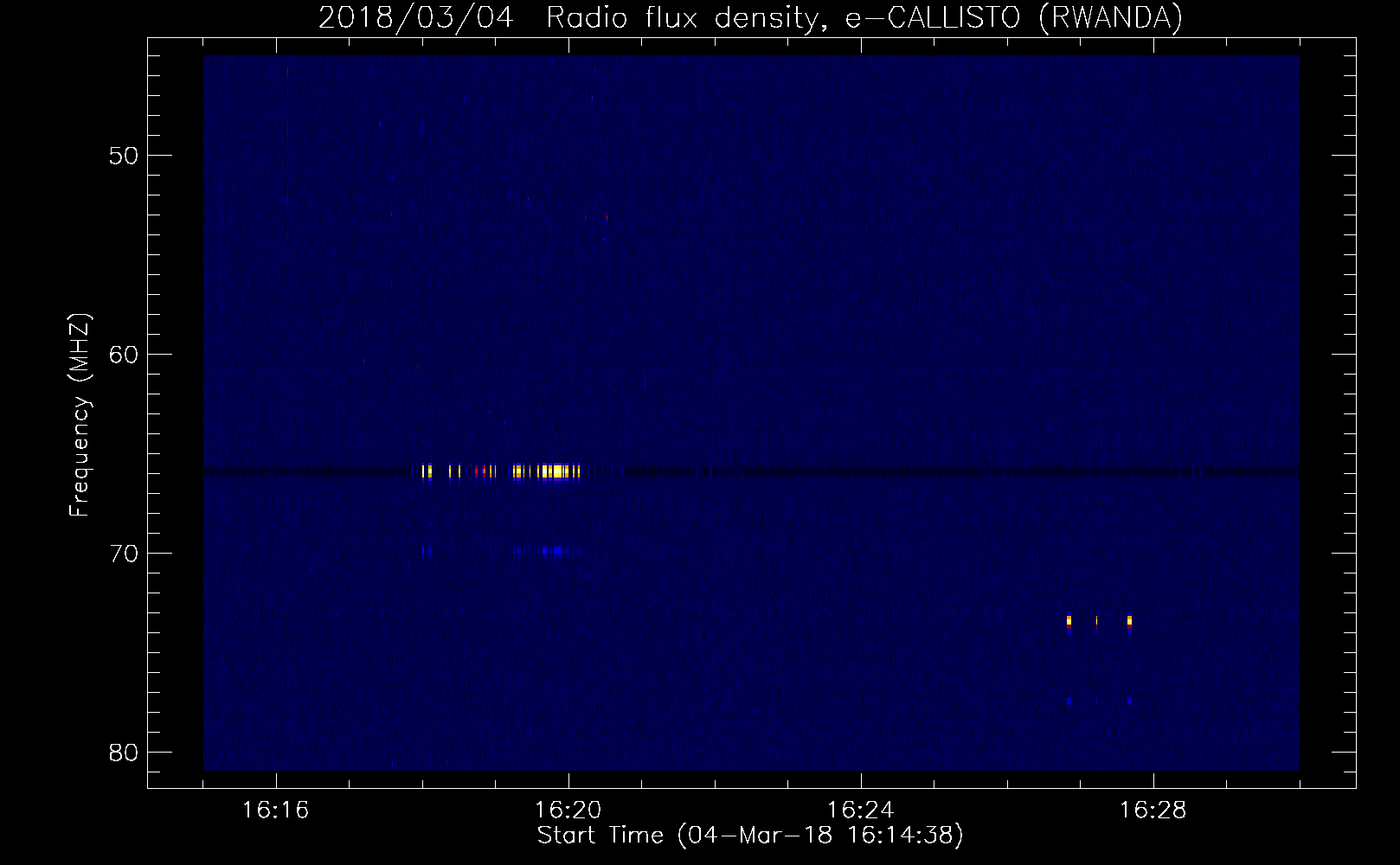Select the 80 frequency tick label
Image resolution: width=1400 pixels, height=865 pixels.
[x=125, y=753]
